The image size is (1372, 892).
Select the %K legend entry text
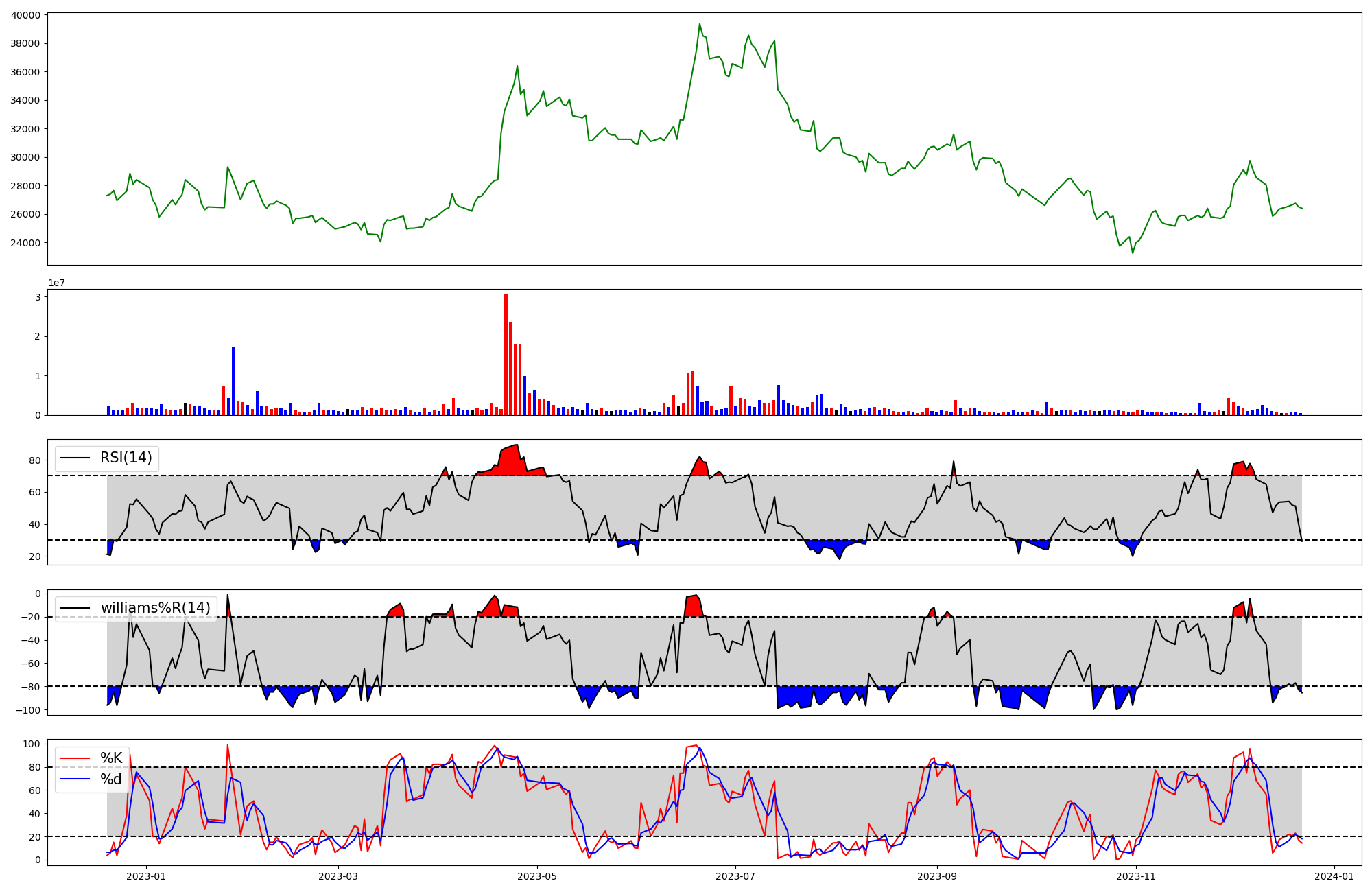pos(111,758)
